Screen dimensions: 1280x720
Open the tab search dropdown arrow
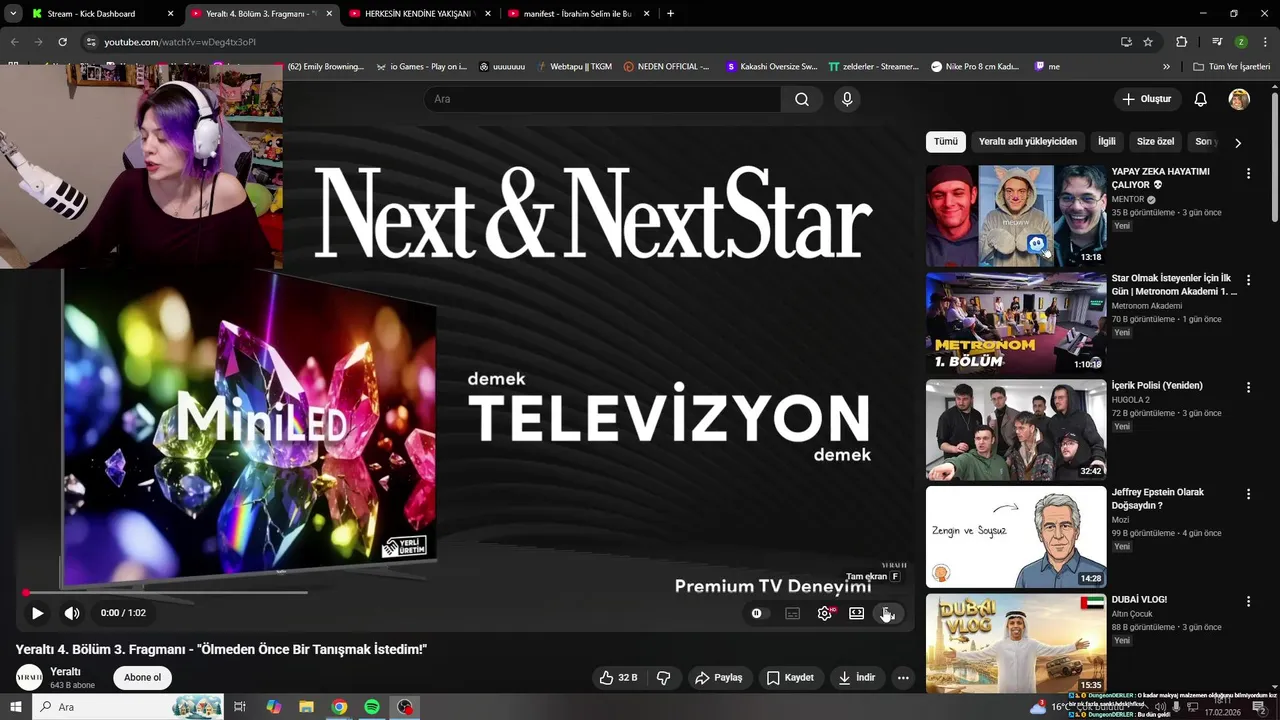click(13, 14)
